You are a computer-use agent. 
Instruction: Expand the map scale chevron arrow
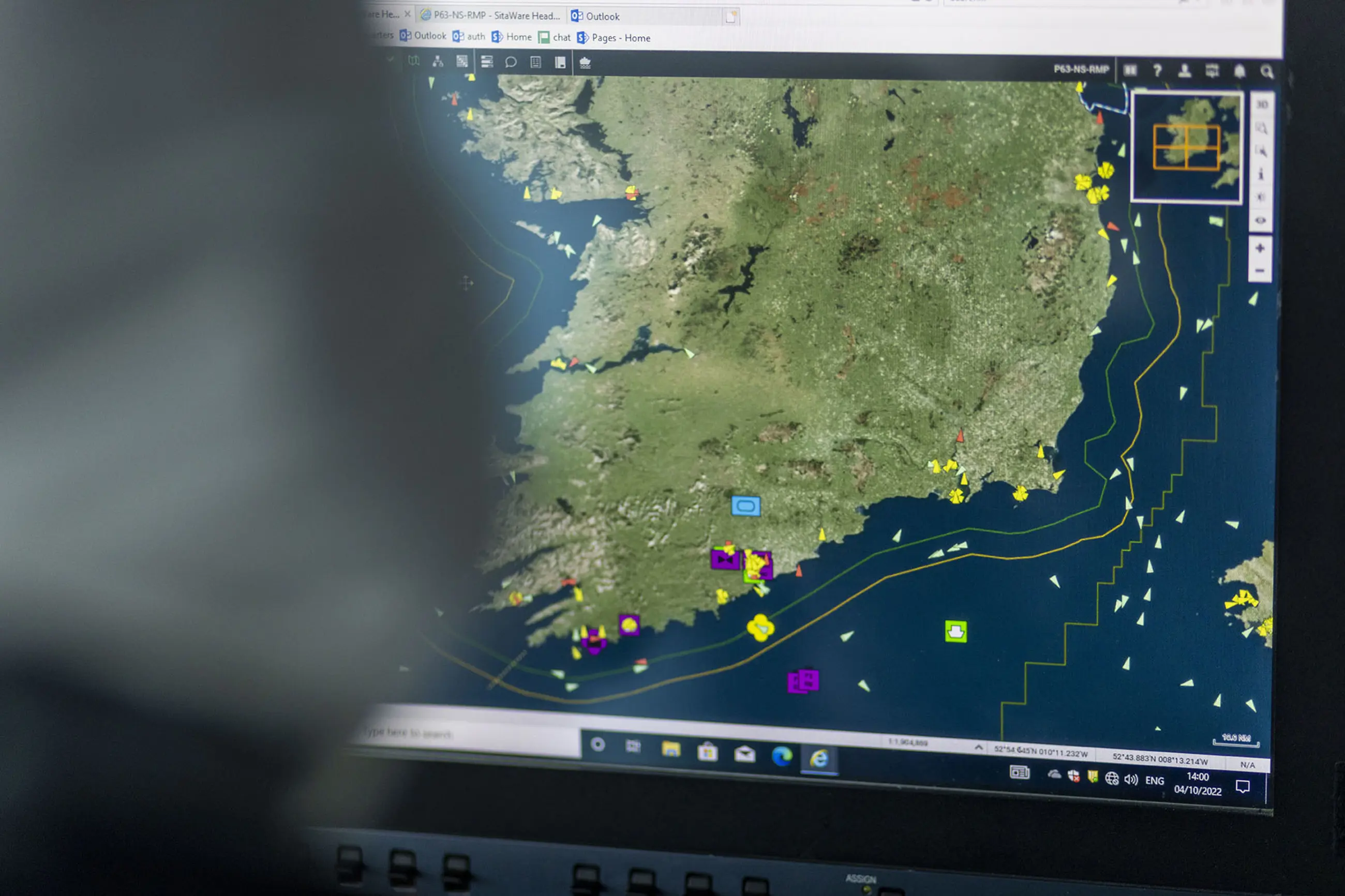[978, 747]
